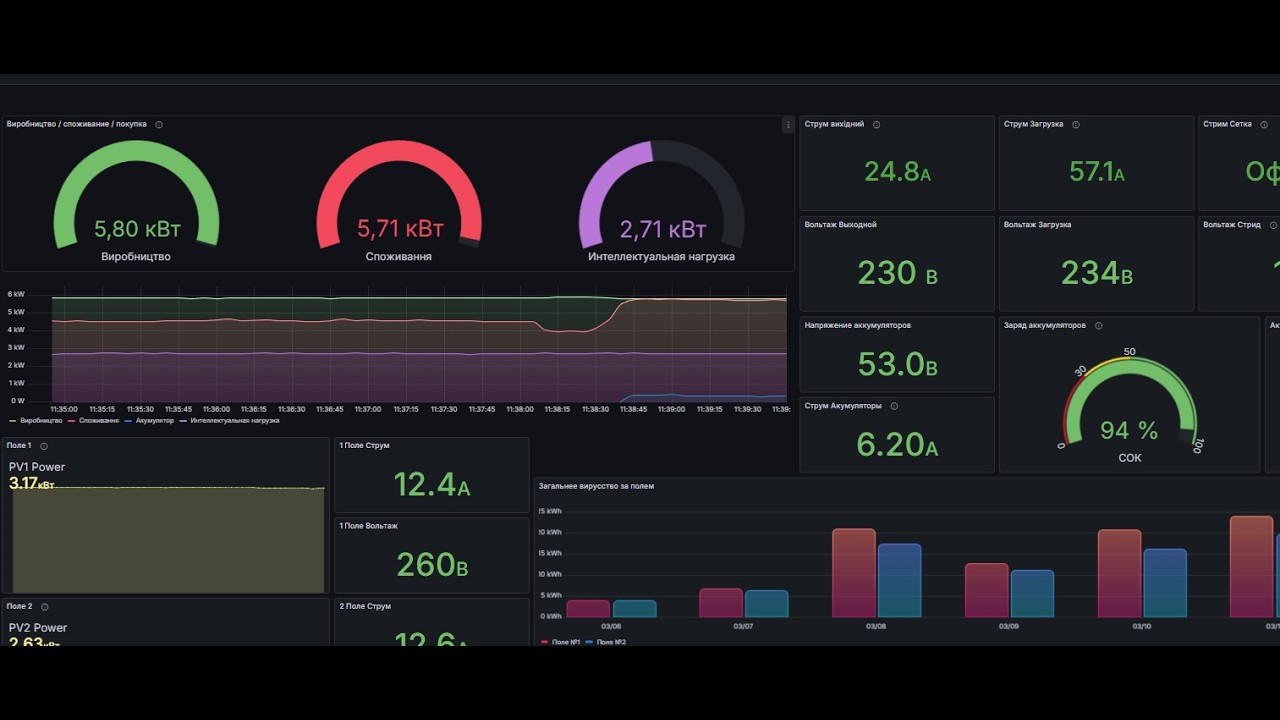Click the 2,71 кВт load value
This screenshot has height=720, width=1280.
pyautogui.click(x=662, y=229)
